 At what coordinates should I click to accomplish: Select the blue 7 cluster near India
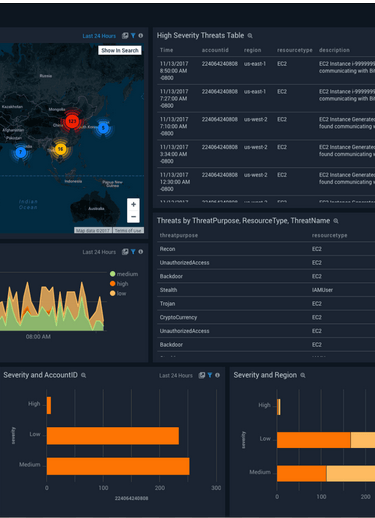(21, 152)
